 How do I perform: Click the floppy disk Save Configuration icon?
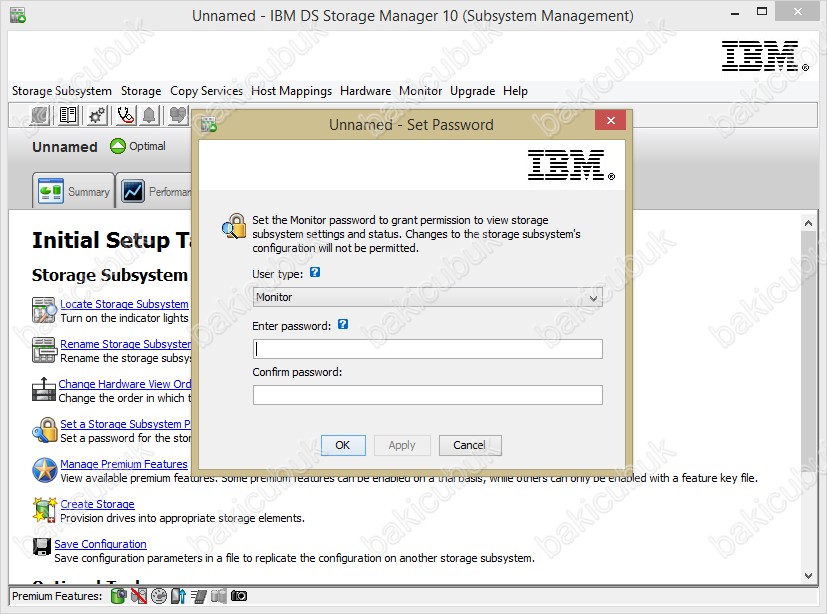(x=42, y=547)
